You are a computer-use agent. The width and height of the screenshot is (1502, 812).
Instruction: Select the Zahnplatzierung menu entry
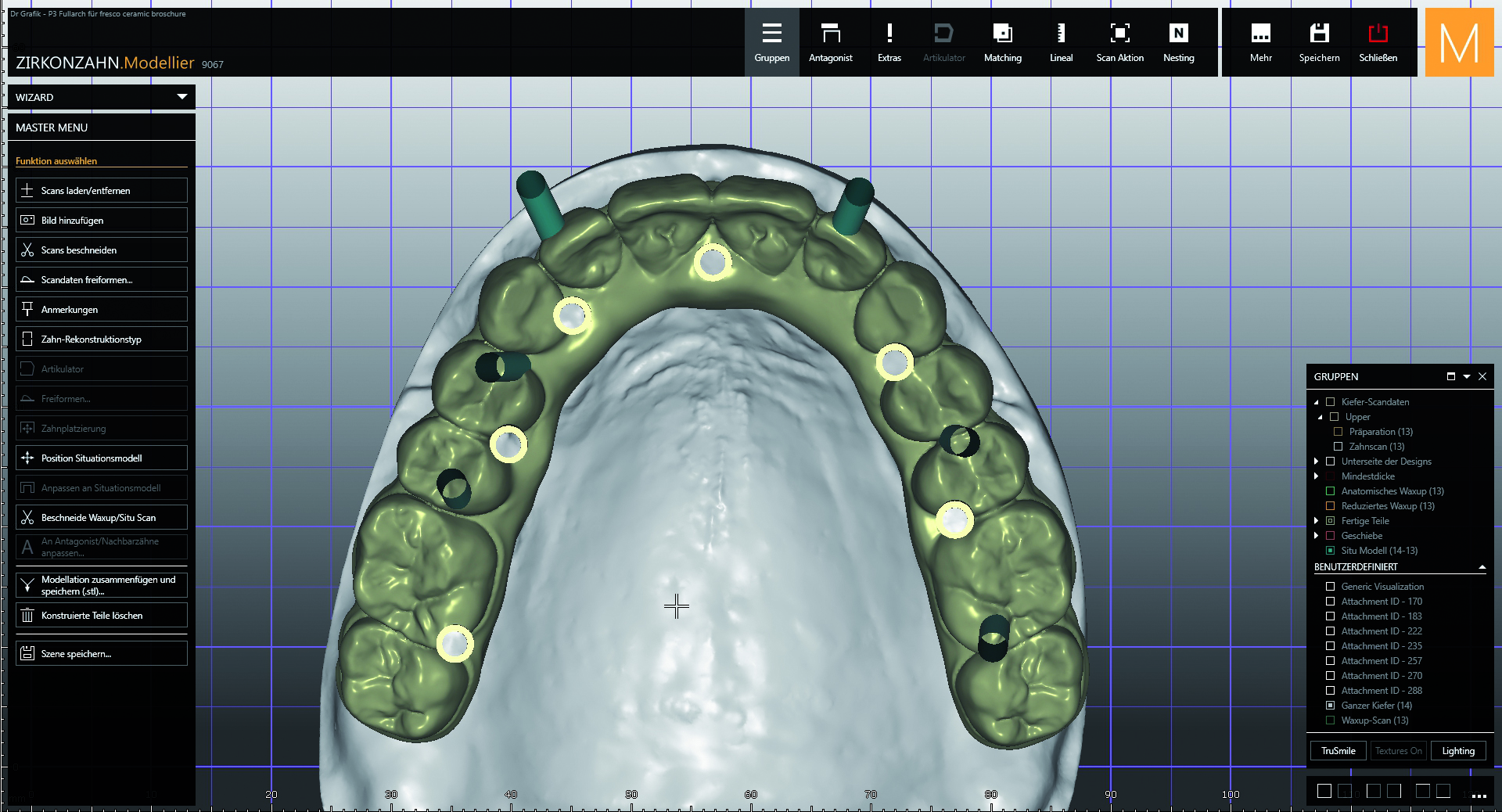[102, 428]
